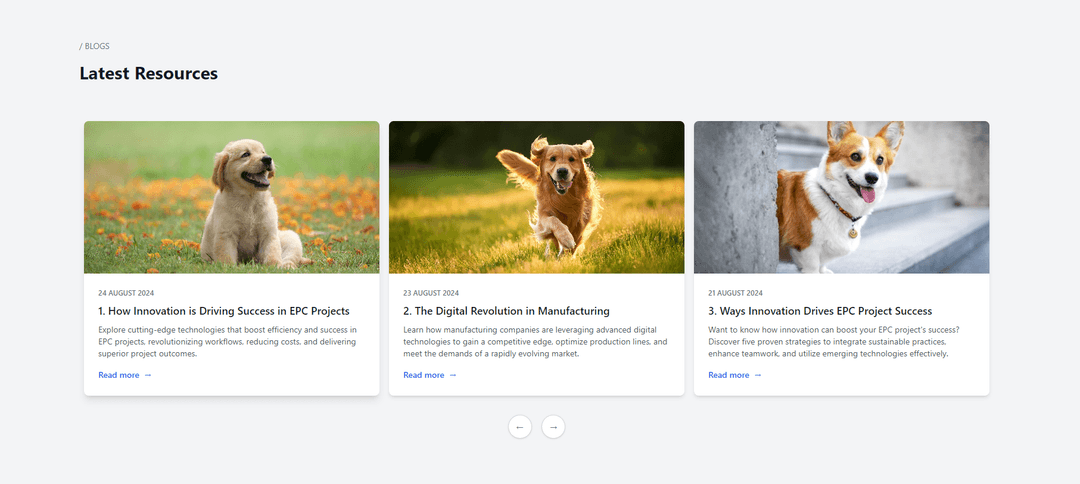Click Read more text on the third blog card
The height and width of the screenshot is (484, 1080).
pyautogui.click(x=729, y=375)
